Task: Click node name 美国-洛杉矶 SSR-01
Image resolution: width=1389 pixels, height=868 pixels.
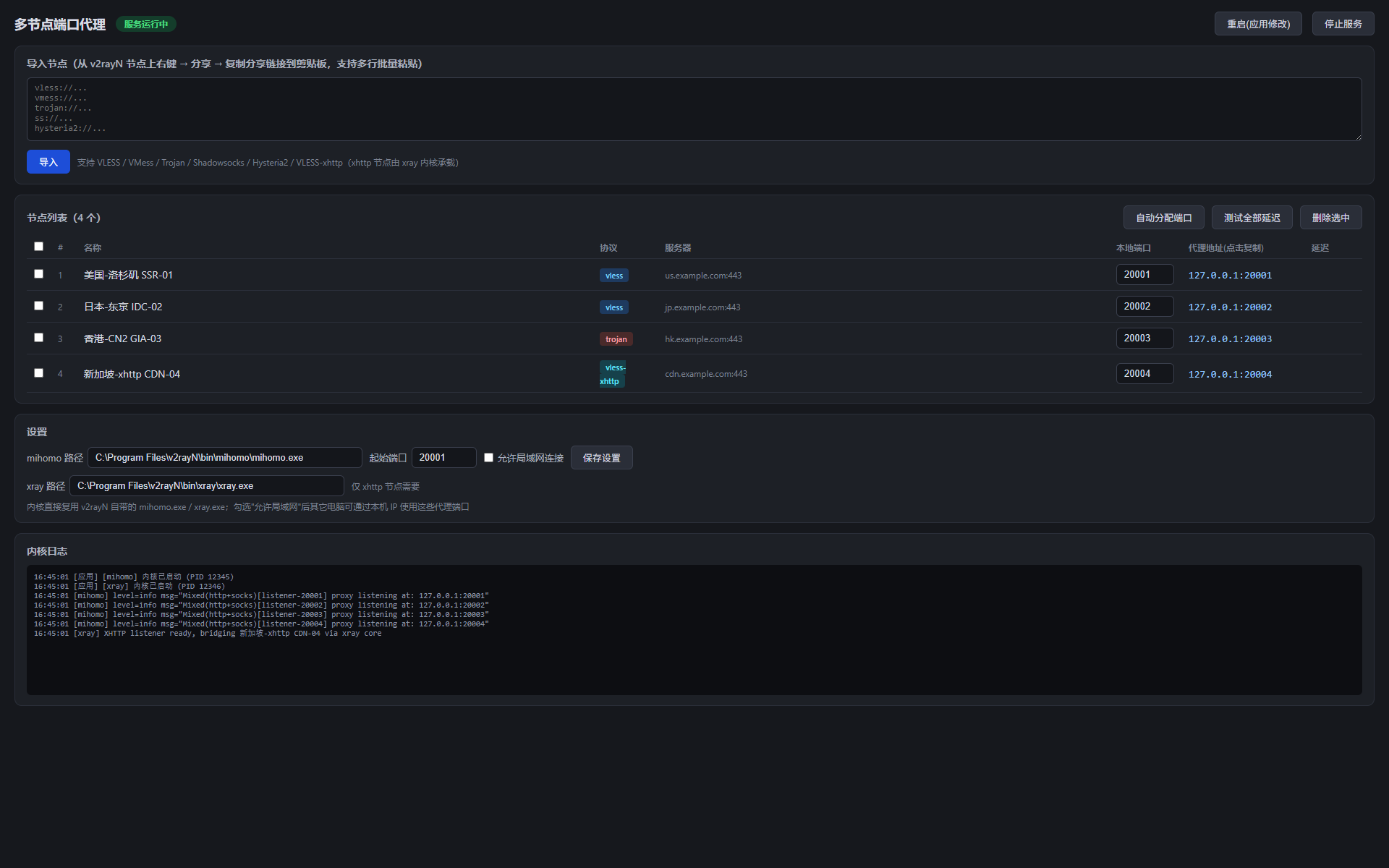Action: click(x=128, y=276)
